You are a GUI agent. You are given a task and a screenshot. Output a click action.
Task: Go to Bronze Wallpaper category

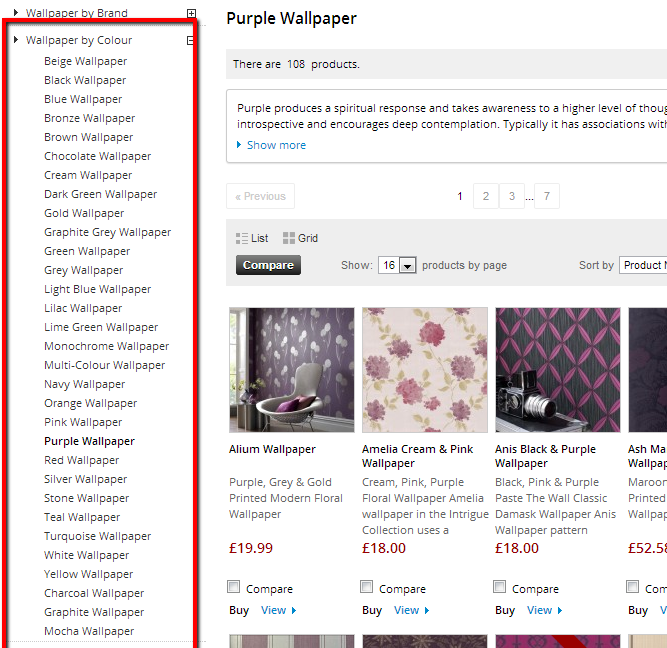point(89,118)
